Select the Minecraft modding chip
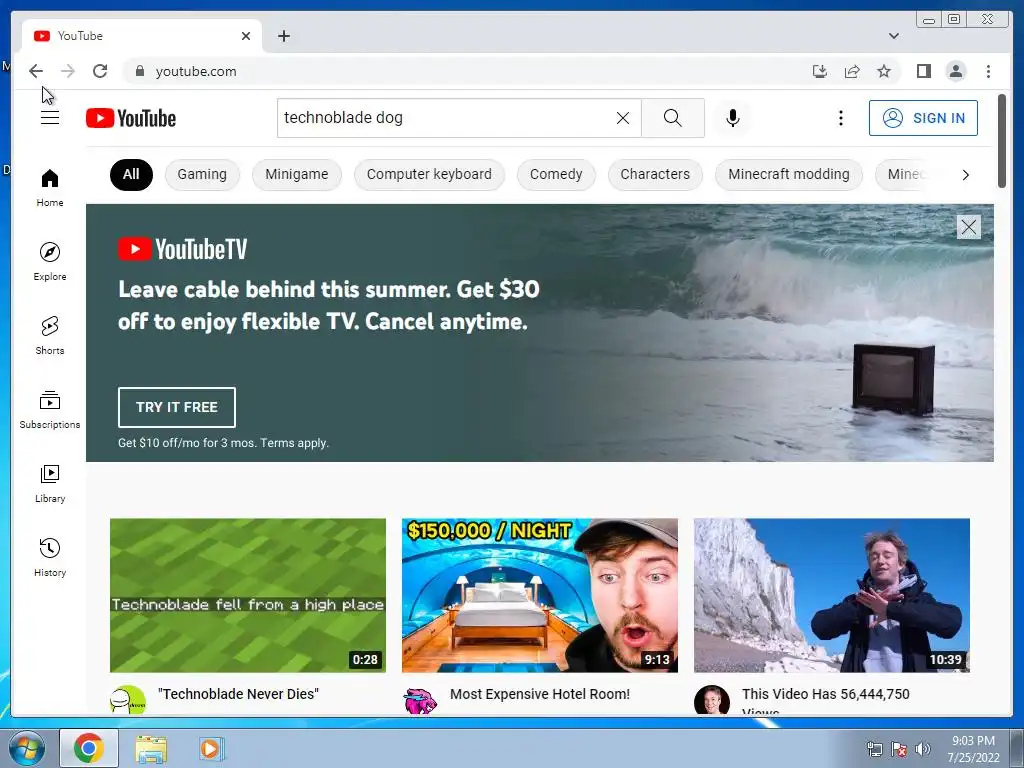Viewport: 1024px width, 768px height. 789,174
